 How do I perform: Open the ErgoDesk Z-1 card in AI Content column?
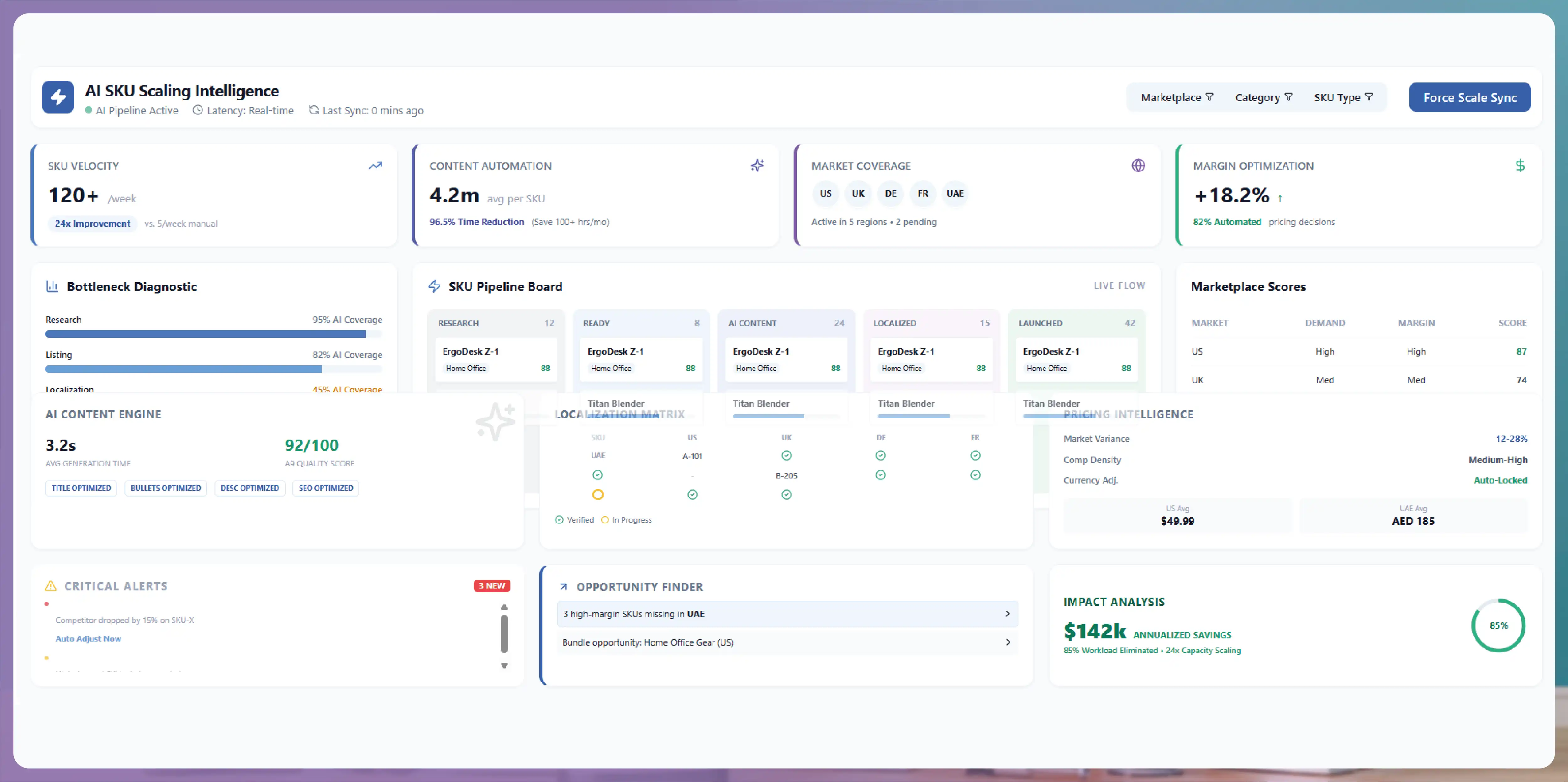point(786,360)
